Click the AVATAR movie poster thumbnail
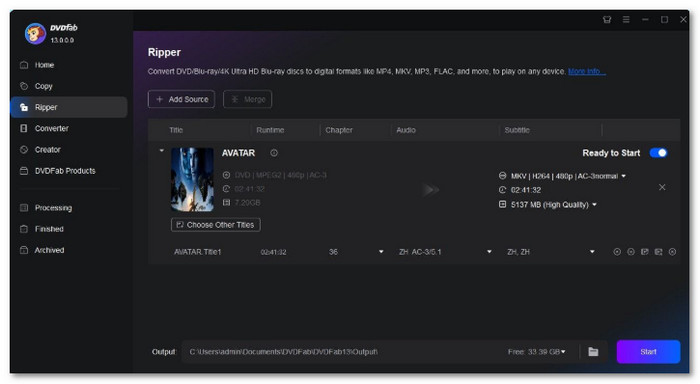This screenshot has width=700, height=384. pos(192,179)
